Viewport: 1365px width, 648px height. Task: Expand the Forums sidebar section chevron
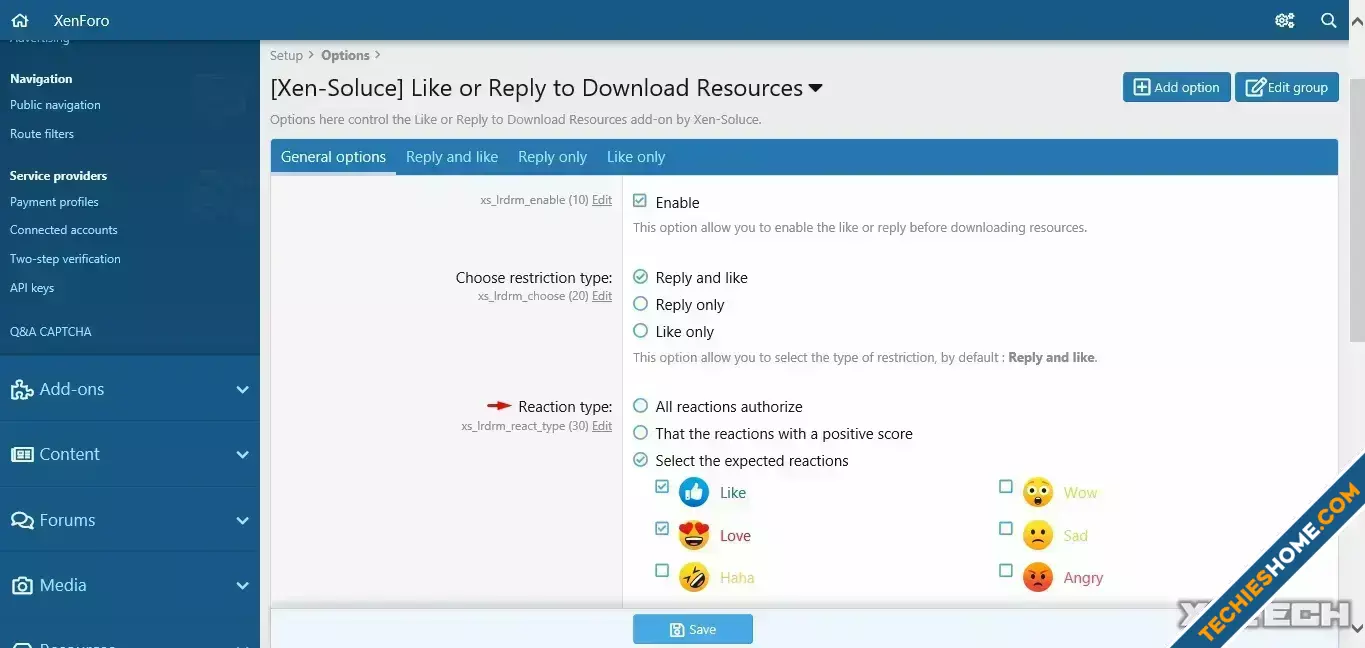[x=242, y=521]
